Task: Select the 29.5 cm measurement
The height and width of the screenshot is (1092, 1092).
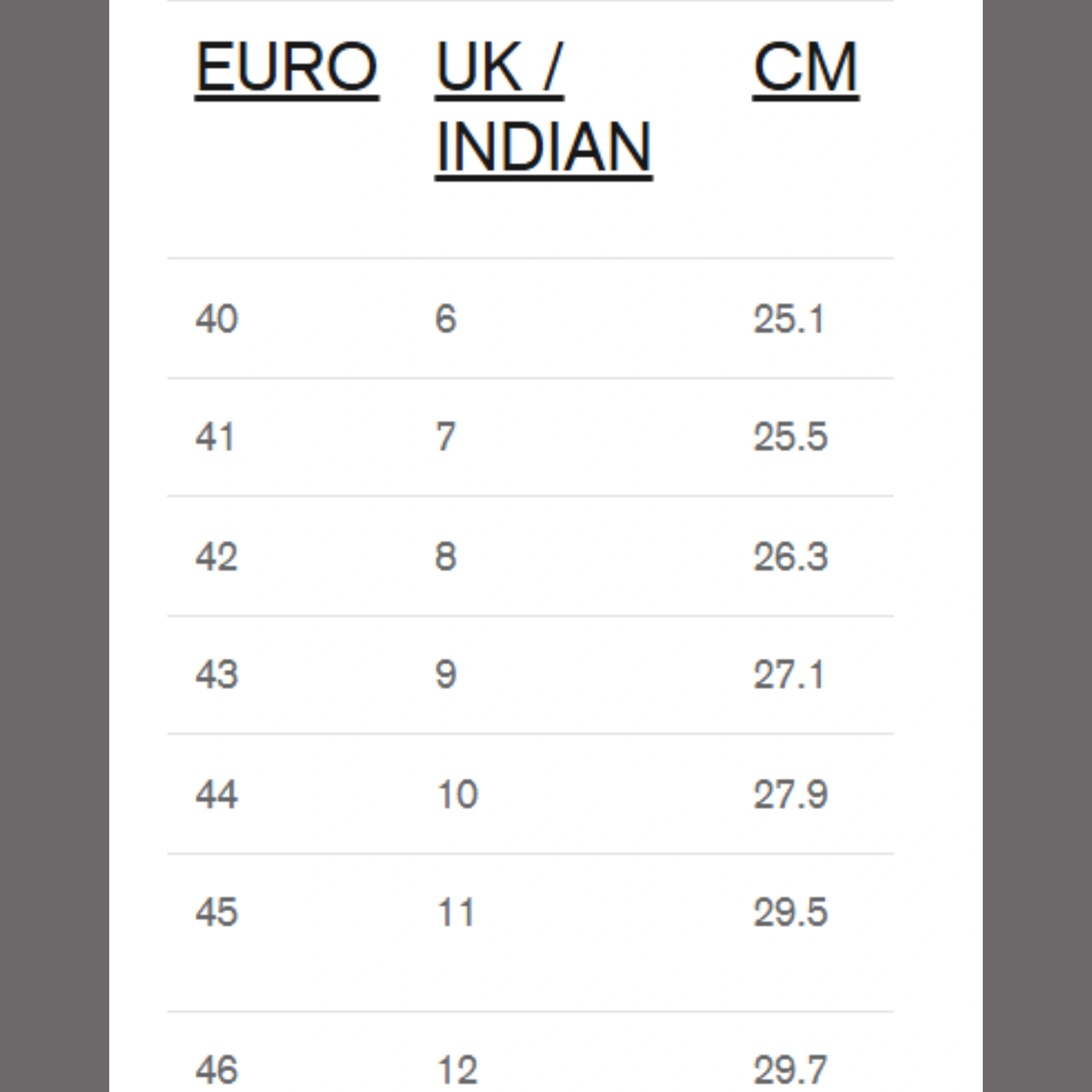Action: (790, 912)
